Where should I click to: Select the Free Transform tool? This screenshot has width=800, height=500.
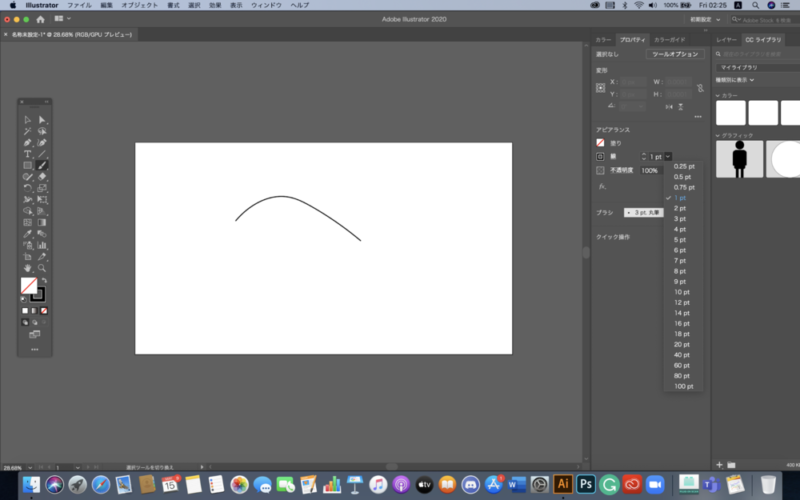(42, 199)
